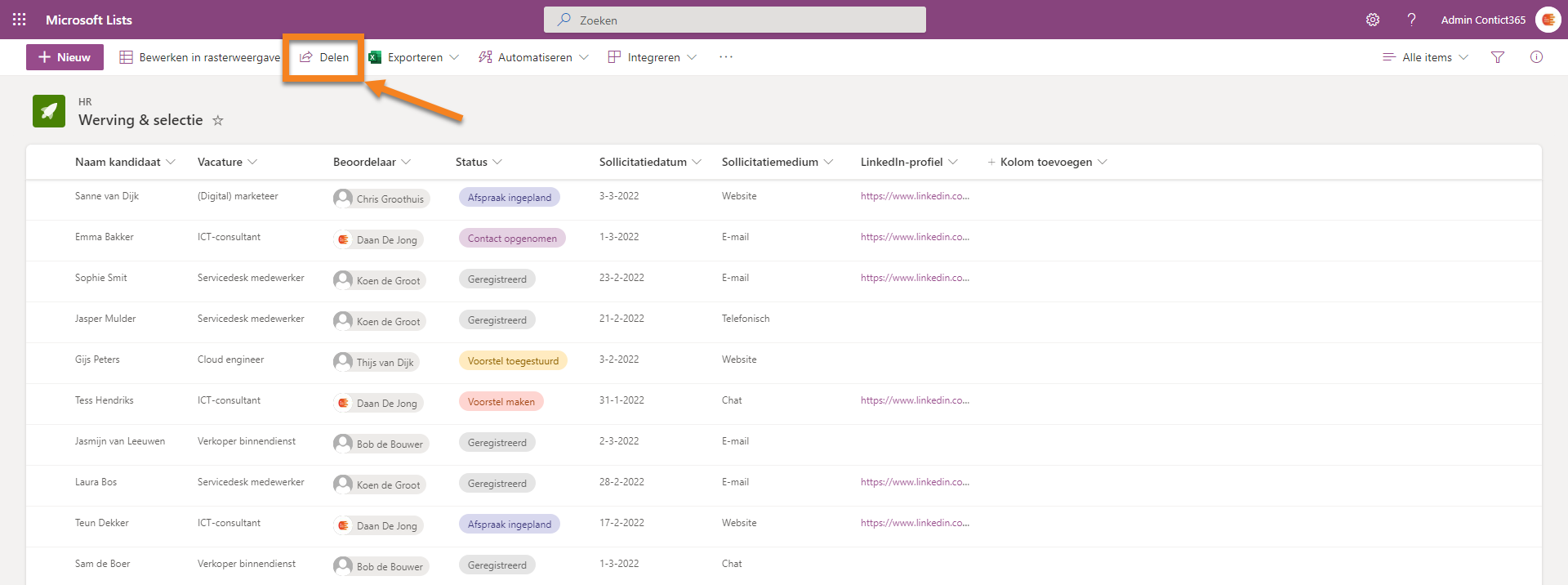Open the settings gear icon
The width and height of the screenshot is (1568, 585).
[1373, 20]
